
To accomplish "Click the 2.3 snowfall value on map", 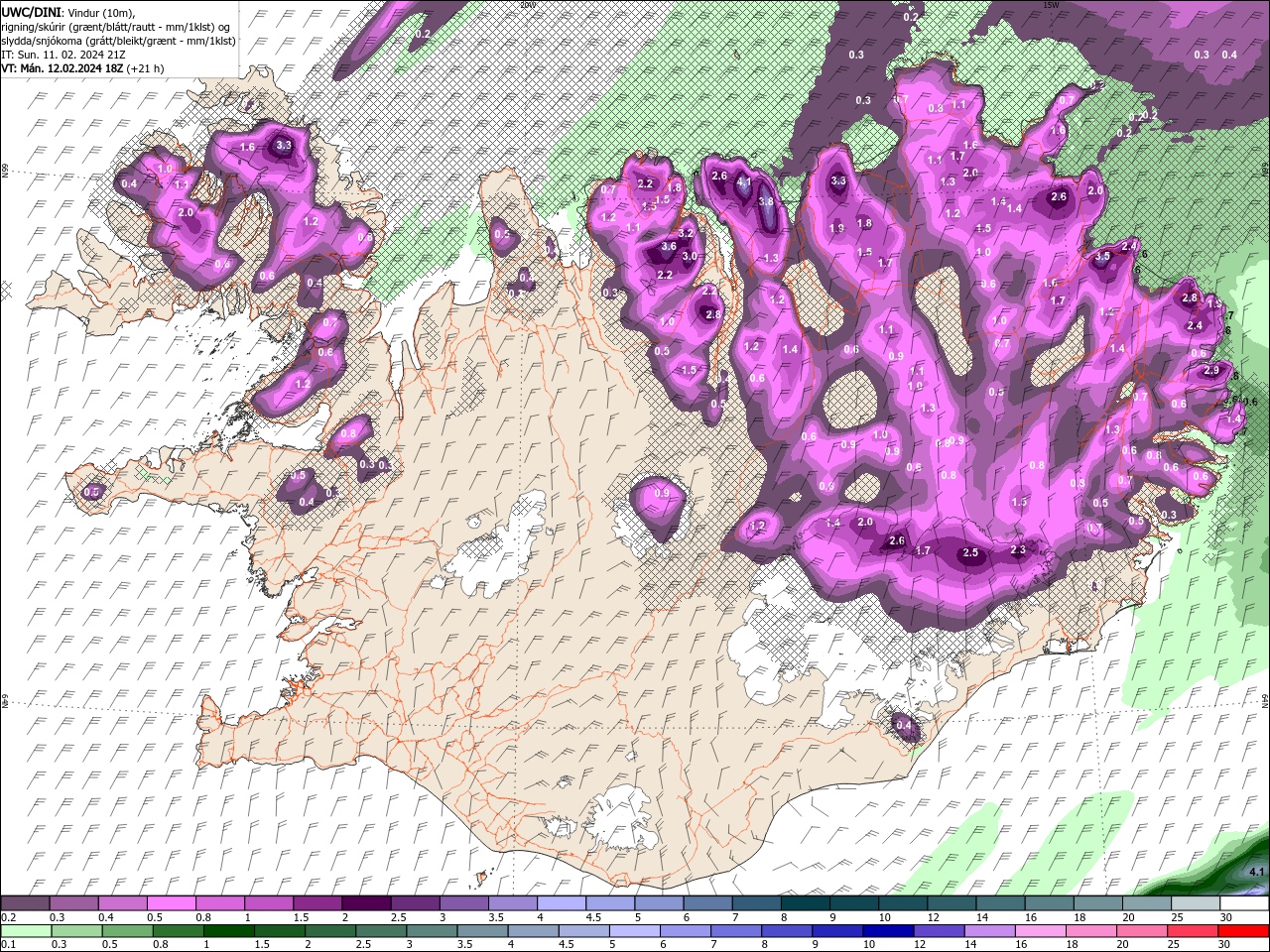I will point(1018,550).
